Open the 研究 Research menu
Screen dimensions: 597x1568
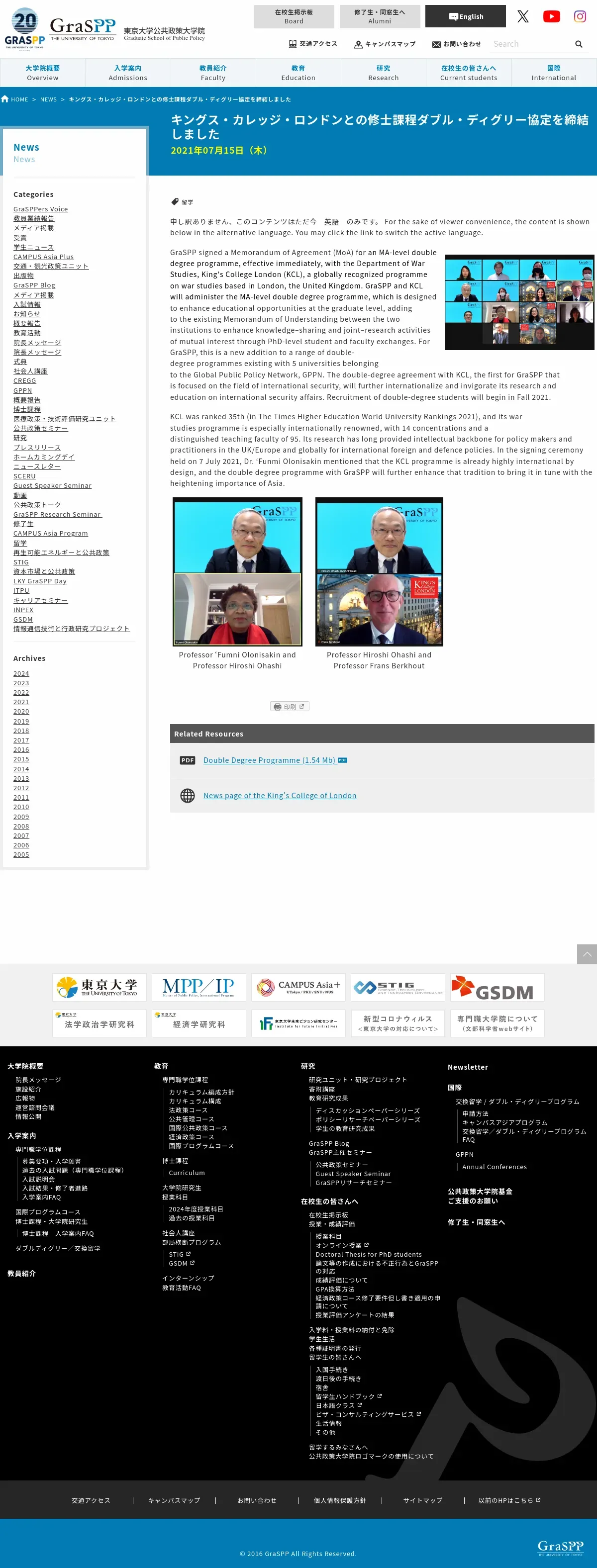pyautogui.click(x=383, y=73)
